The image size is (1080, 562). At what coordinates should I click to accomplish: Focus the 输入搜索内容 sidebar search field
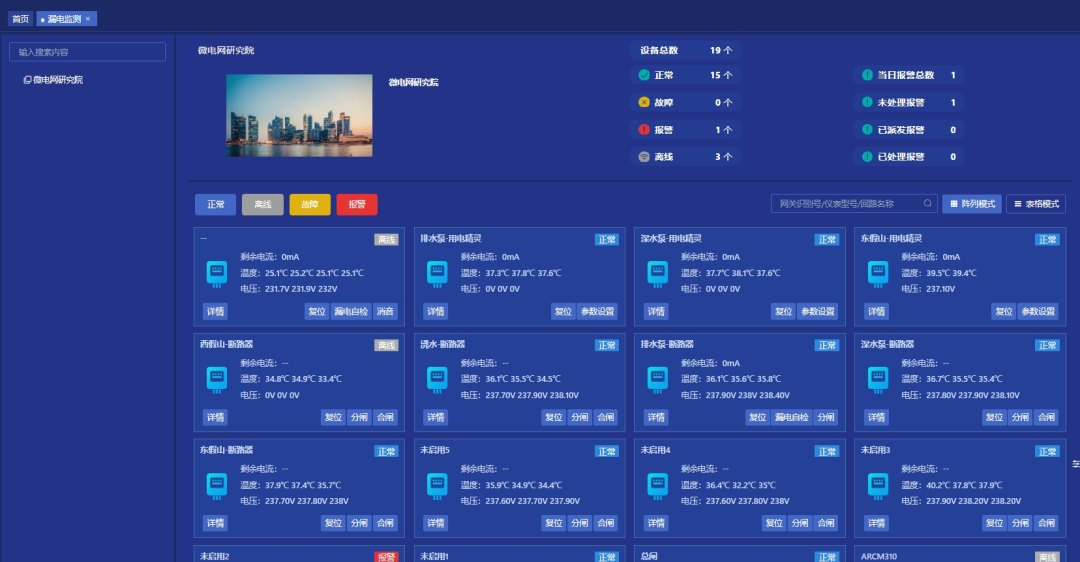coord(87,52)
